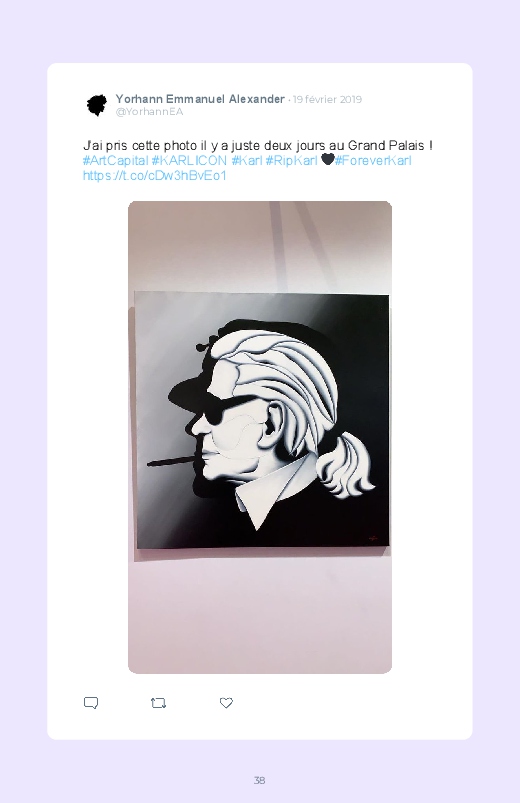Open the tweet's 19 février 2019 date

[x=327, y=99]
